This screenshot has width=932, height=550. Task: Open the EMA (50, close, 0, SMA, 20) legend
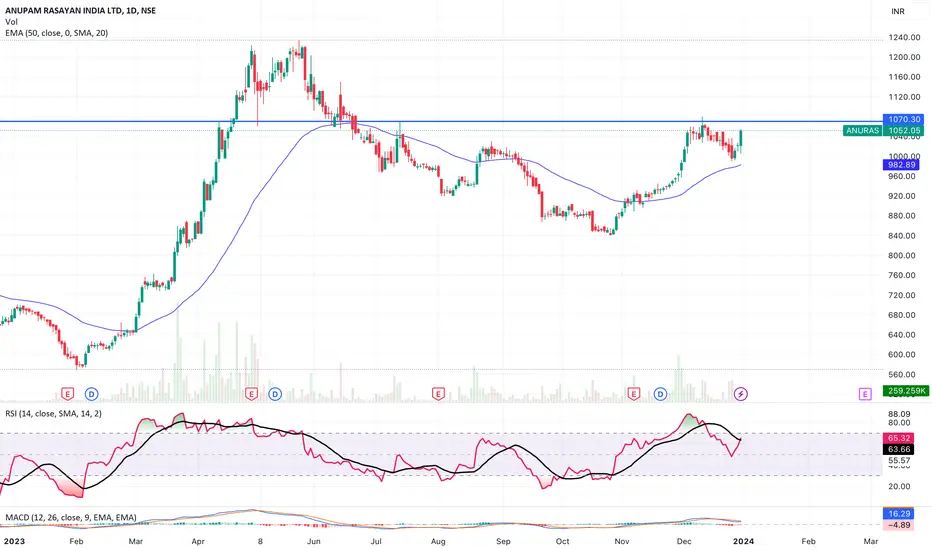tap(56, 33)
